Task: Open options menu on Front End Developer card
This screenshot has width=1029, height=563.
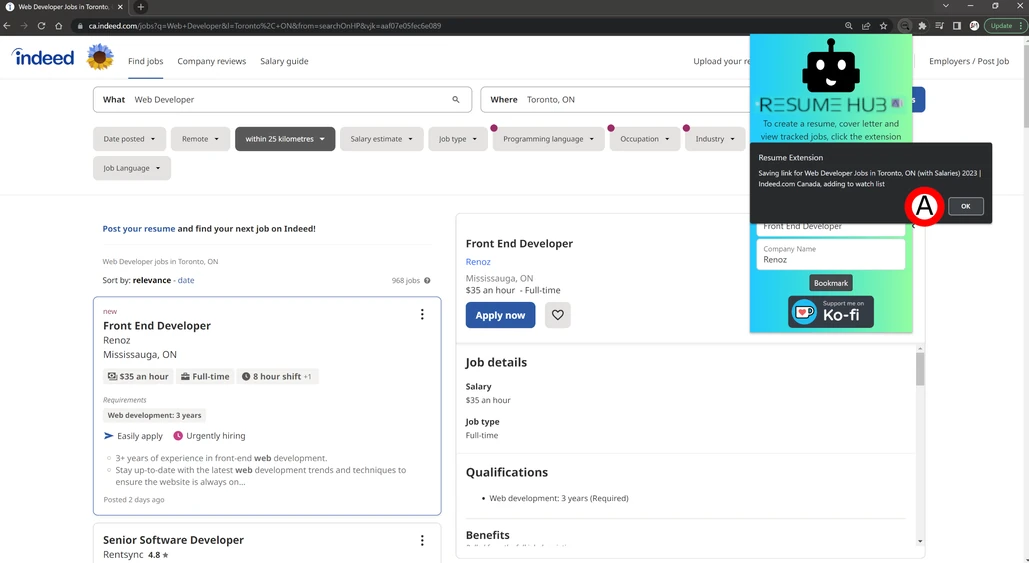Action: click(422, 314)
